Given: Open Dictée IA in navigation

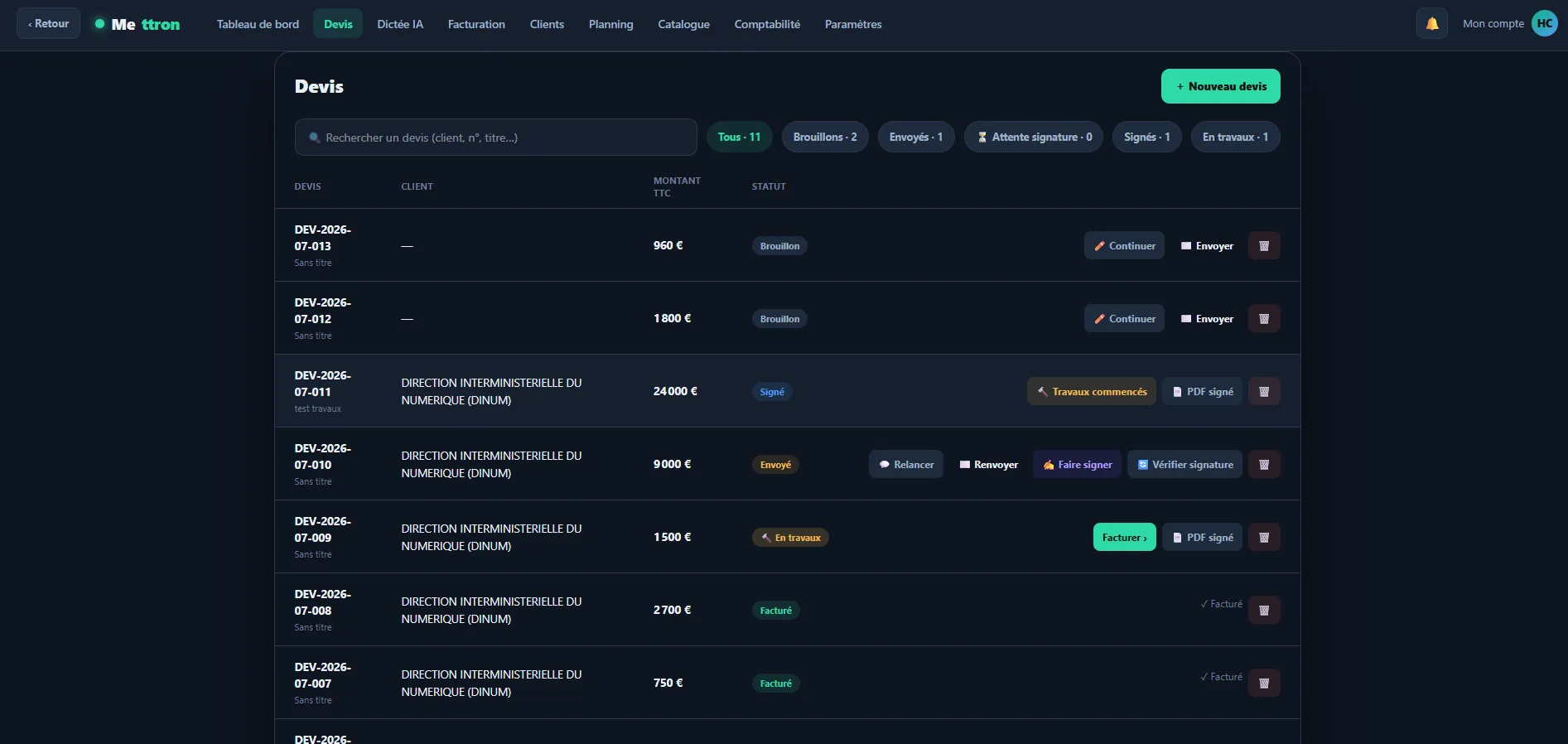Looking at the screenshot, I should coord(400,24).
